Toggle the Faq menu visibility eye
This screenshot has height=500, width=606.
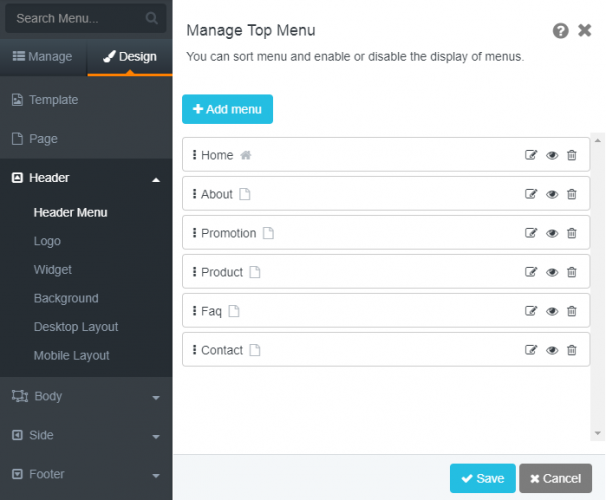coord(552,311)
